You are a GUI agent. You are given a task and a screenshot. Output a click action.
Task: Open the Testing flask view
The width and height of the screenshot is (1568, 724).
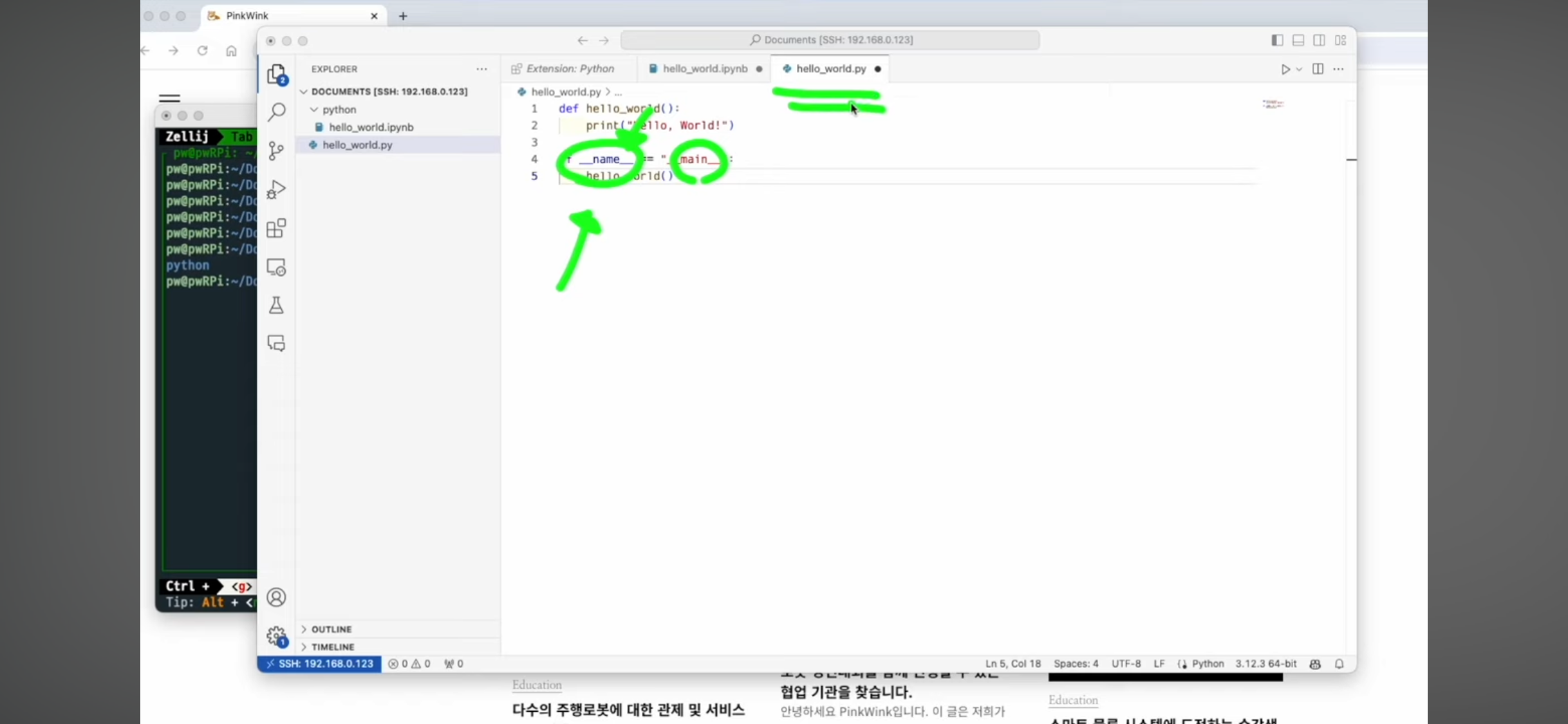click(x=276, y=305)
